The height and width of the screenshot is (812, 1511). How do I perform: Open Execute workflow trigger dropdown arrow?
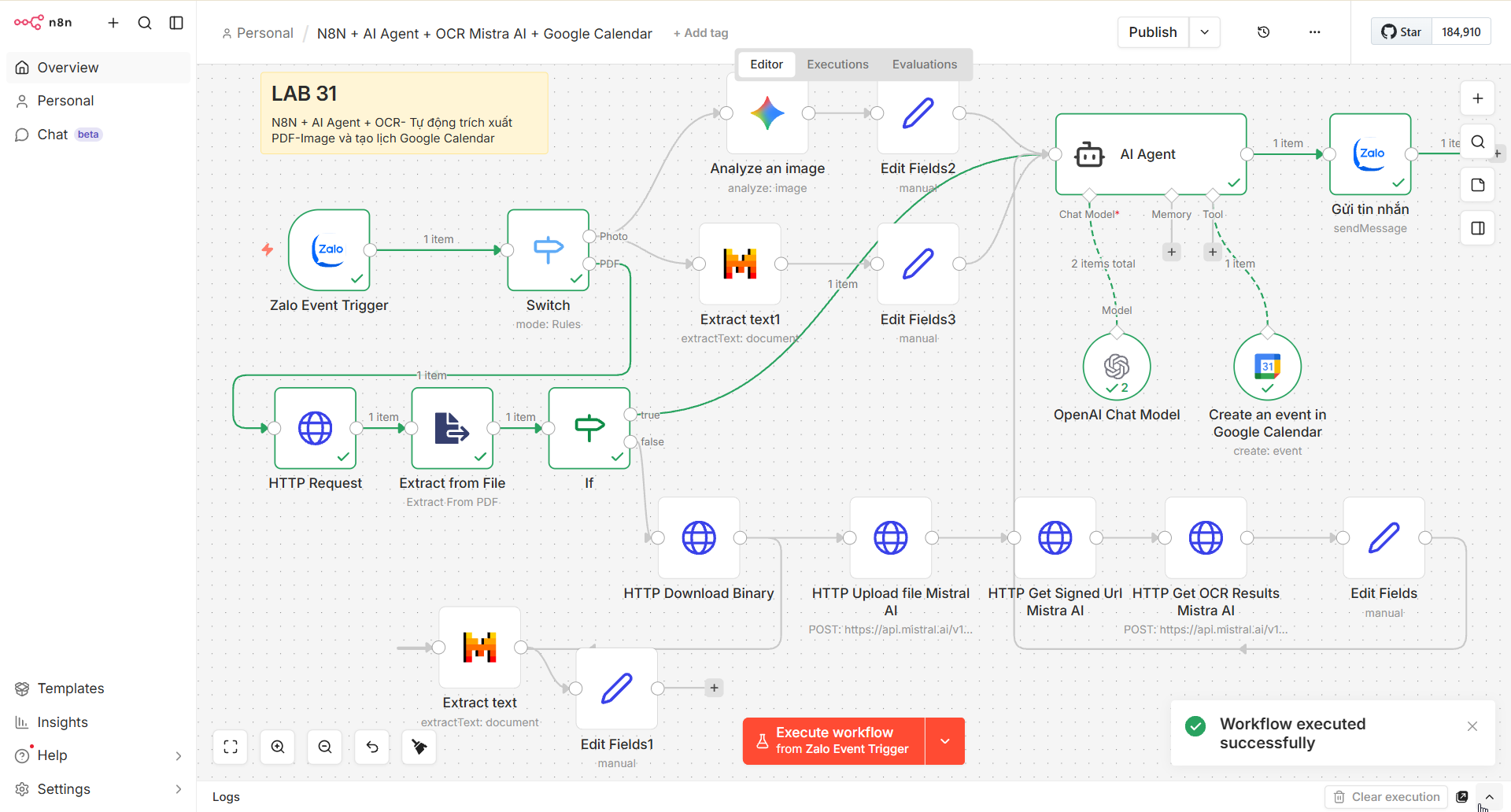(944, 741)
